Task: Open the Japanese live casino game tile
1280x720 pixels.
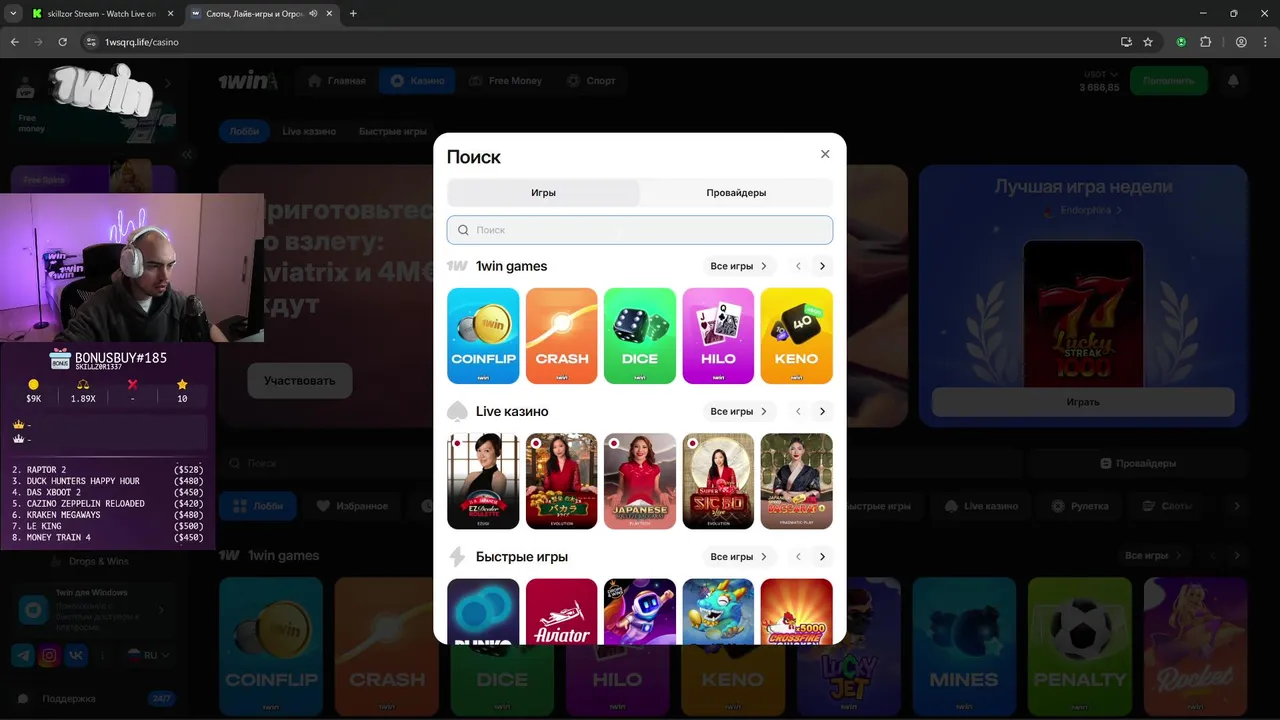Action: pos(640,481)
